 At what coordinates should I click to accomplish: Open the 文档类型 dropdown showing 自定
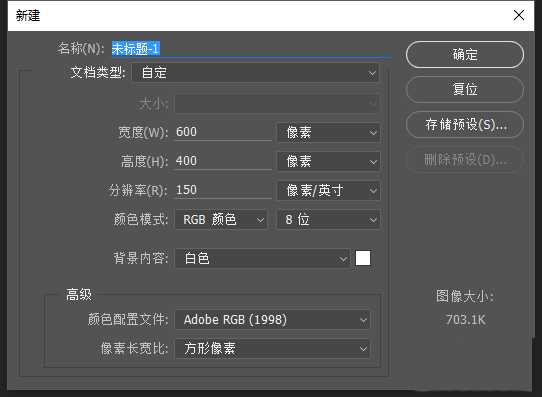coord(255,73)
